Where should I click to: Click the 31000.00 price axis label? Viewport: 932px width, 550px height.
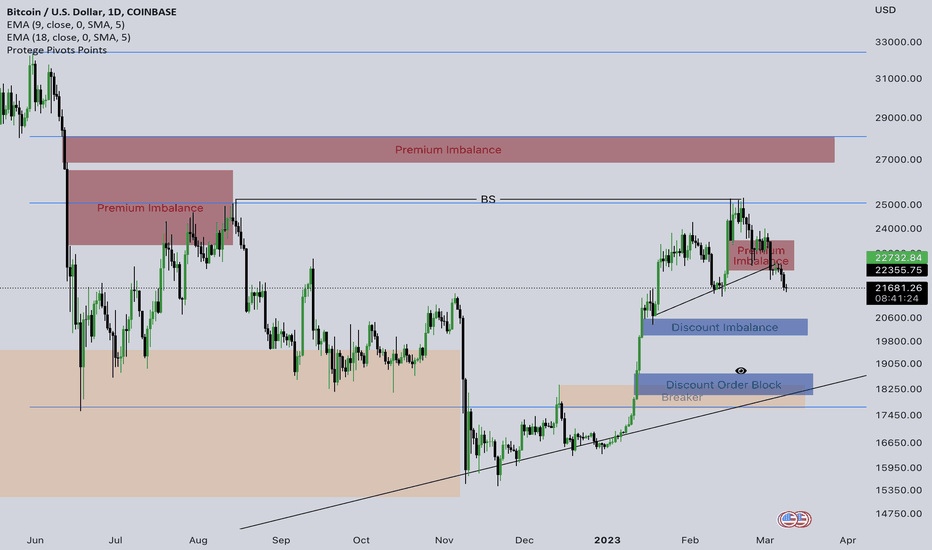pyautogui.click(x=898, y=78)
